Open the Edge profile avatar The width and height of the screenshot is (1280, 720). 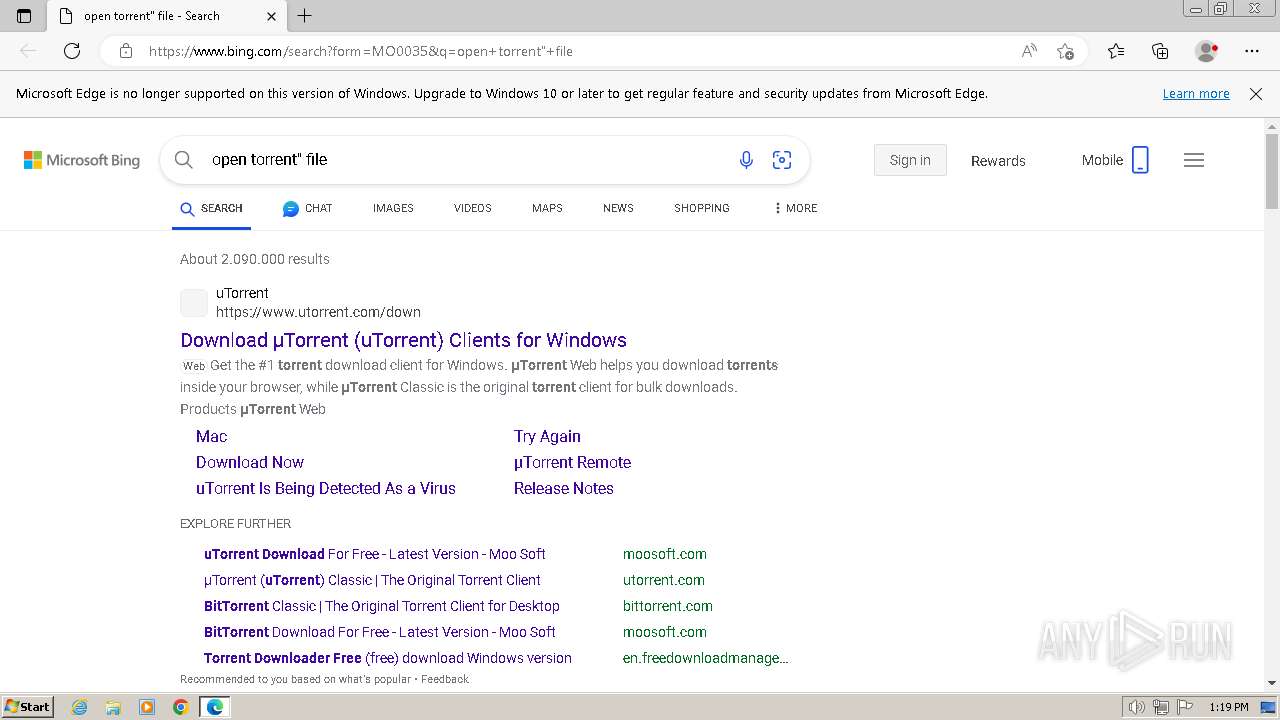(x=1207, y=51)
